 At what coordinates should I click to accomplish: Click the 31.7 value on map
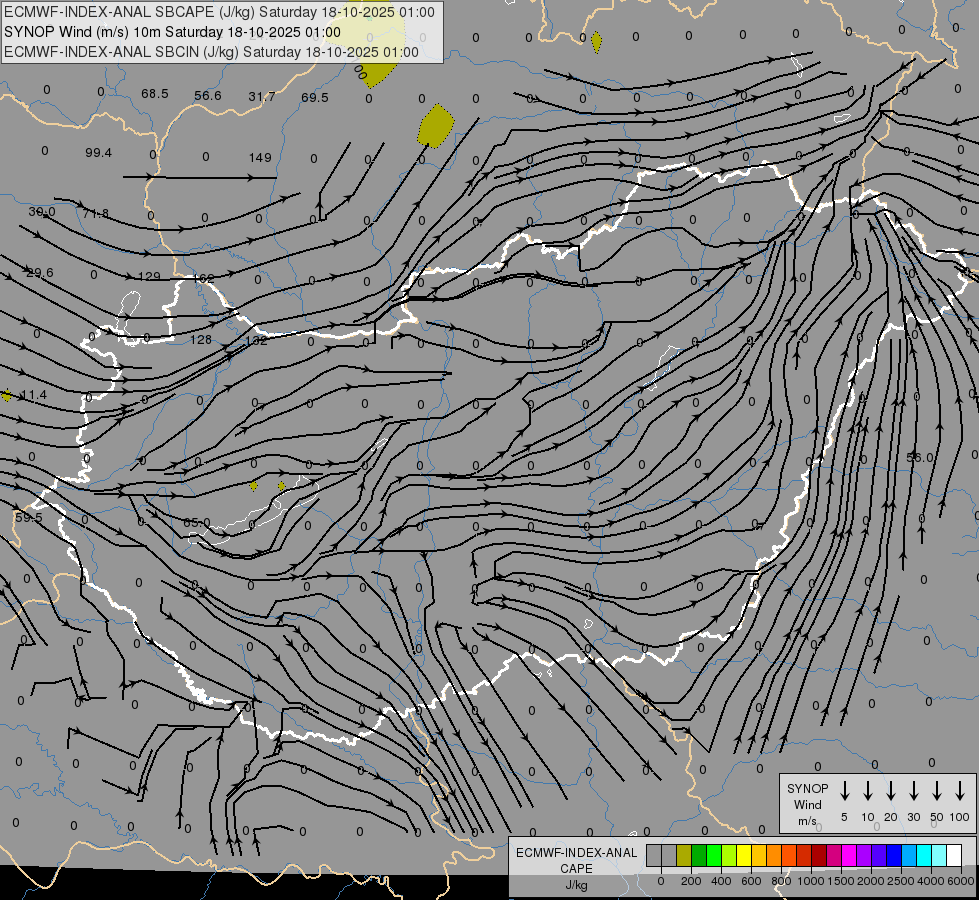click(x=262, y=97)
